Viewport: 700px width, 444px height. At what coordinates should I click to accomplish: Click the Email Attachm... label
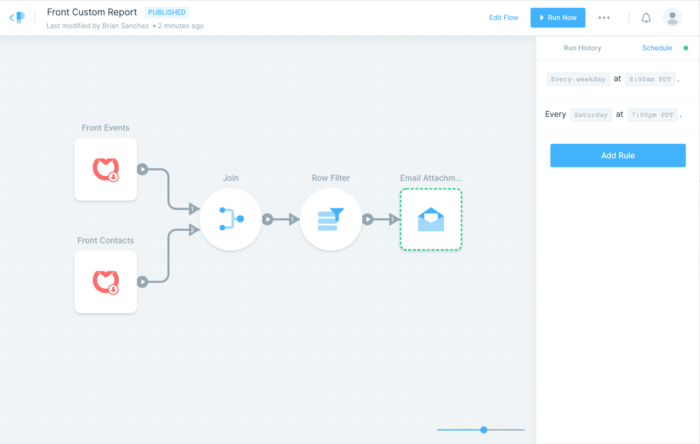[x=431, y=178]
